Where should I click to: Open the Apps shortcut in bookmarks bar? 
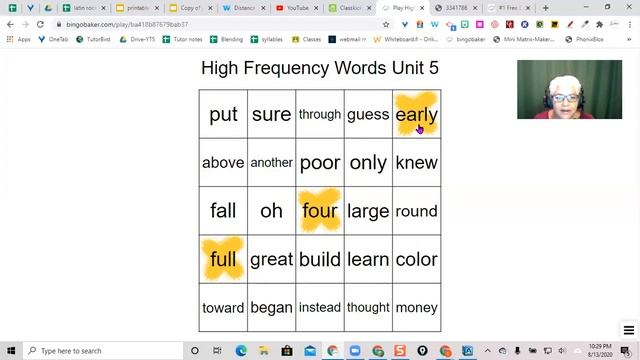19,39
